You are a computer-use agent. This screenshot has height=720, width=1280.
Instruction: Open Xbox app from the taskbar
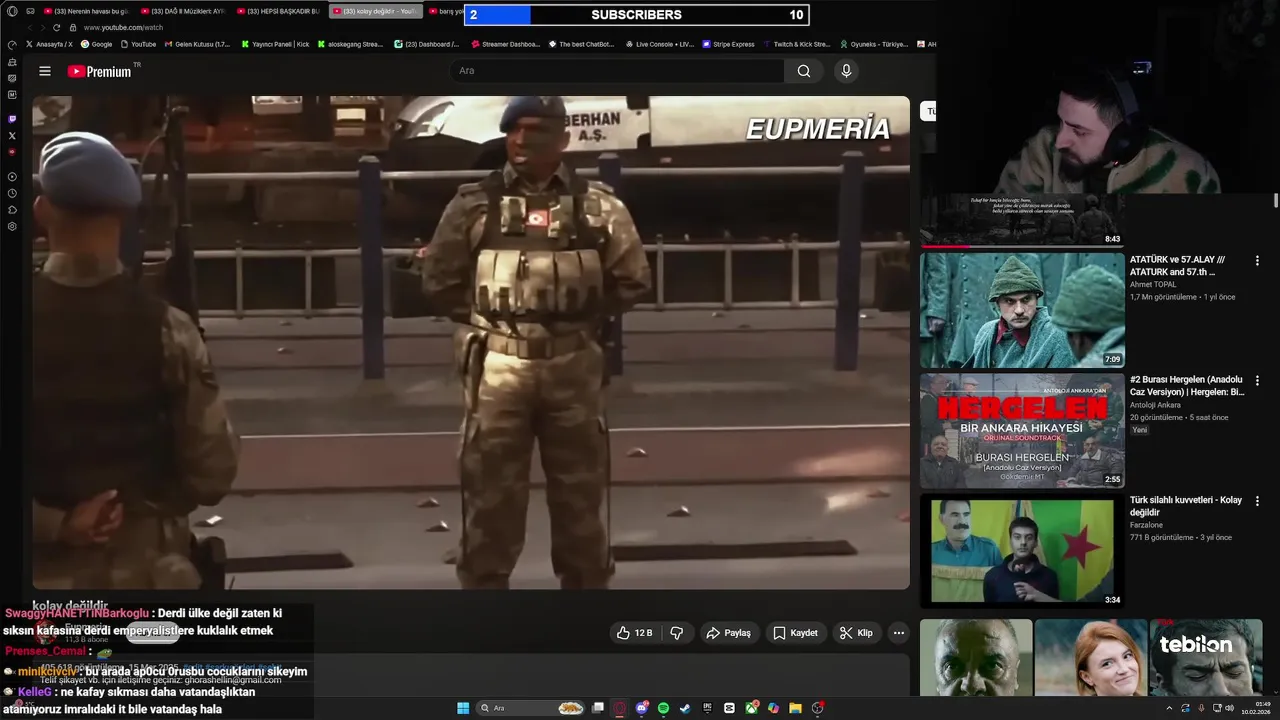tap(751, 708)
